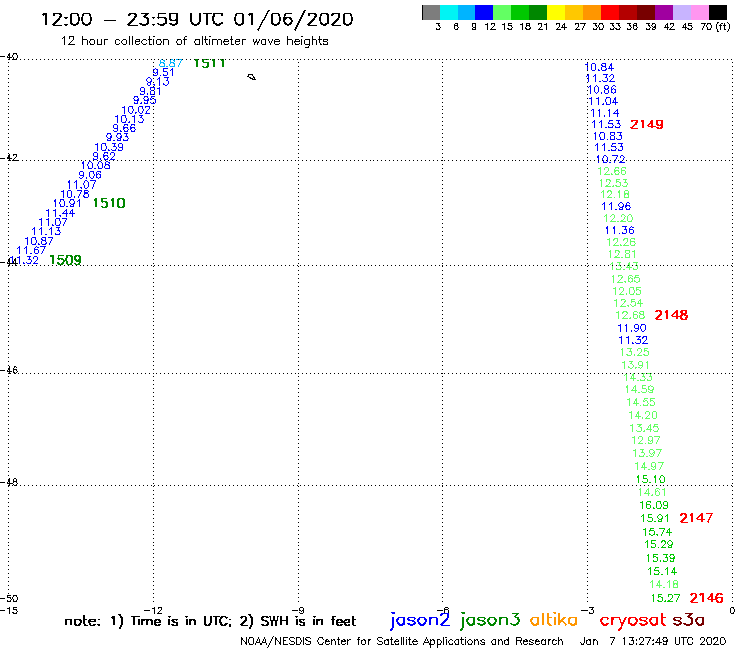
Task: Click the timestamp 'Jan 7 13:27:49 UTC 2020'
Action: [x=652, y=641]
